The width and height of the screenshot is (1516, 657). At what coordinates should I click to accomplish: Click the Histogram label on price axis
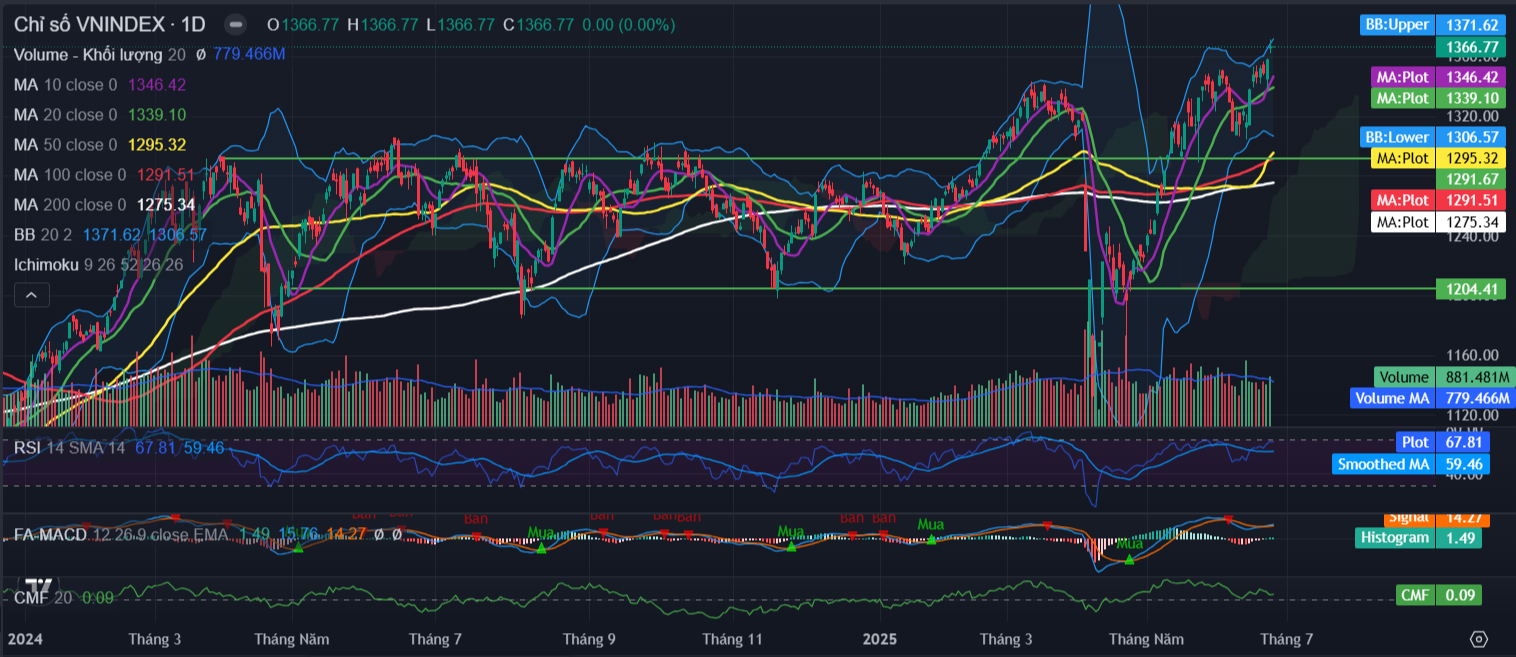1395,538
